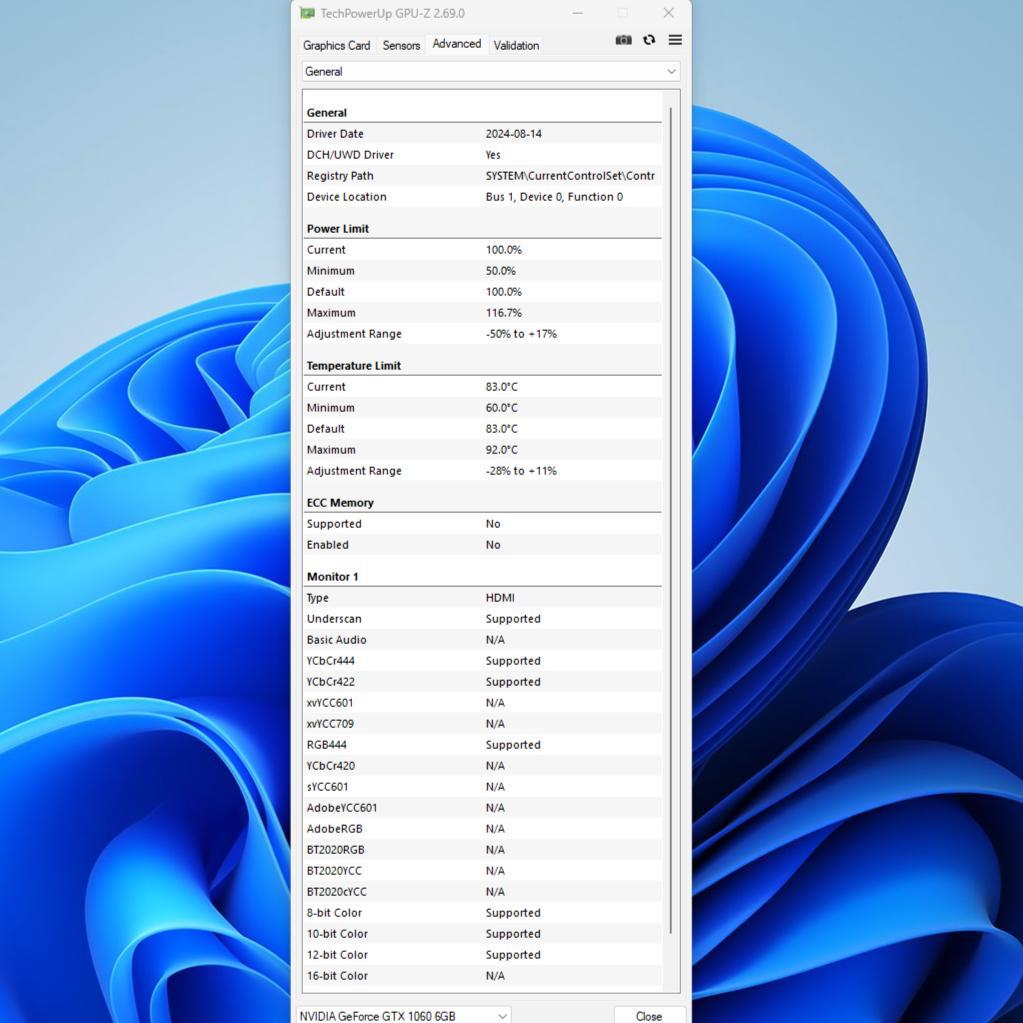Click the SYSTEM\CurrentControlSet registry value
1023x1023 pixels.
pyautogui.click(x=570, y=176)
